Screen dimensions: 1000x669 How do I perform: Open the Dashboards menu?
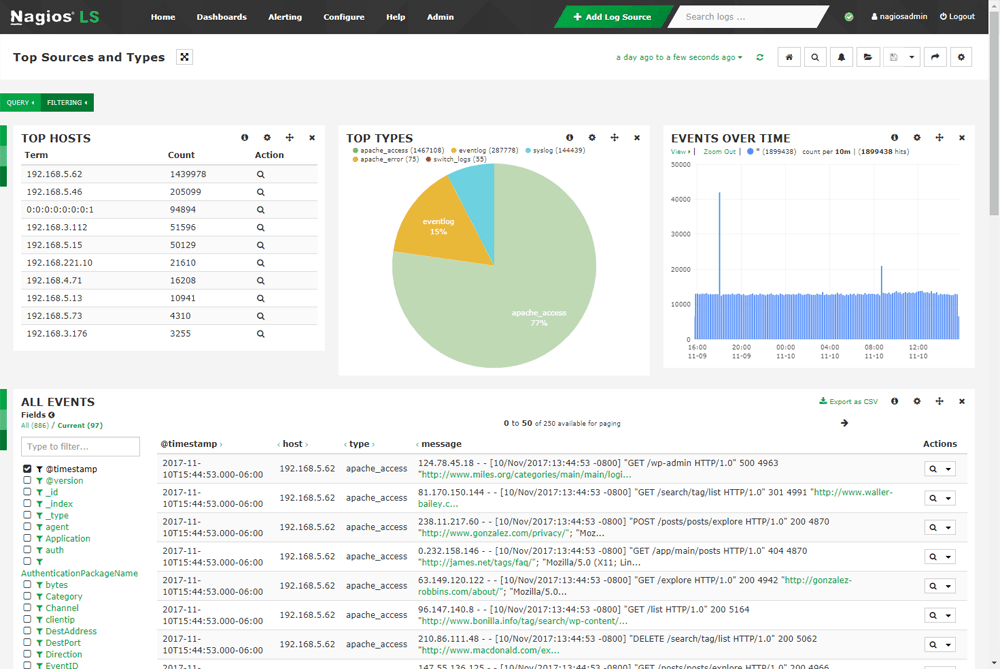[x=221, y=16]
